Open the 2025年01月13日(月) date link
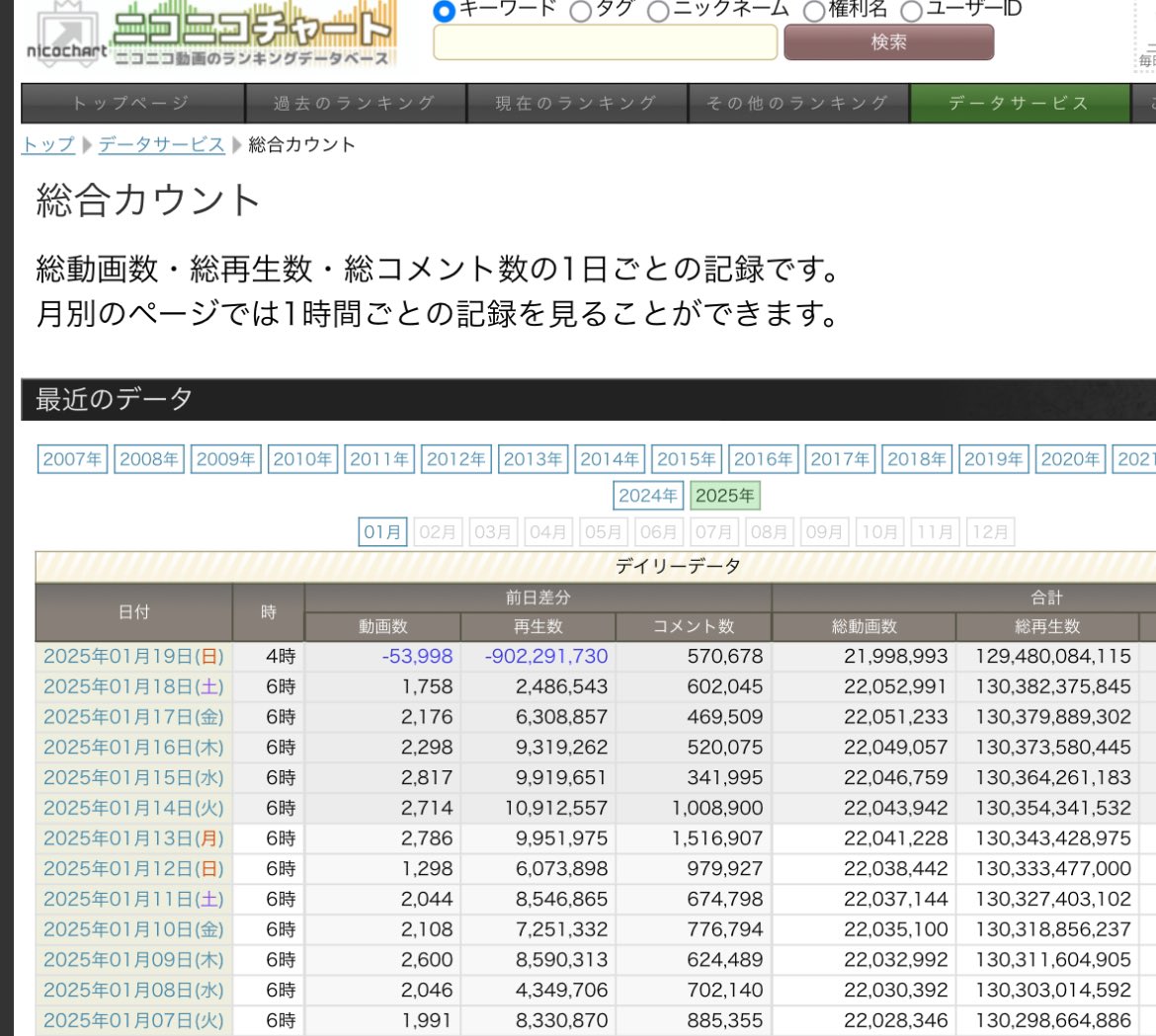1156x1036 pixels. coord(133,837)
